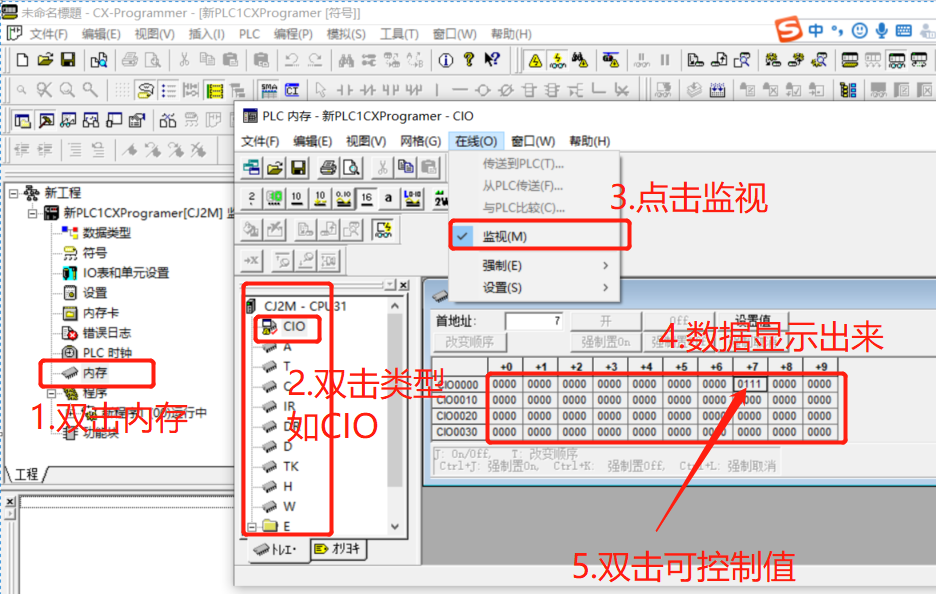
Task: Select IO表和单元设置 in project tree
Action: pos(126,273)
